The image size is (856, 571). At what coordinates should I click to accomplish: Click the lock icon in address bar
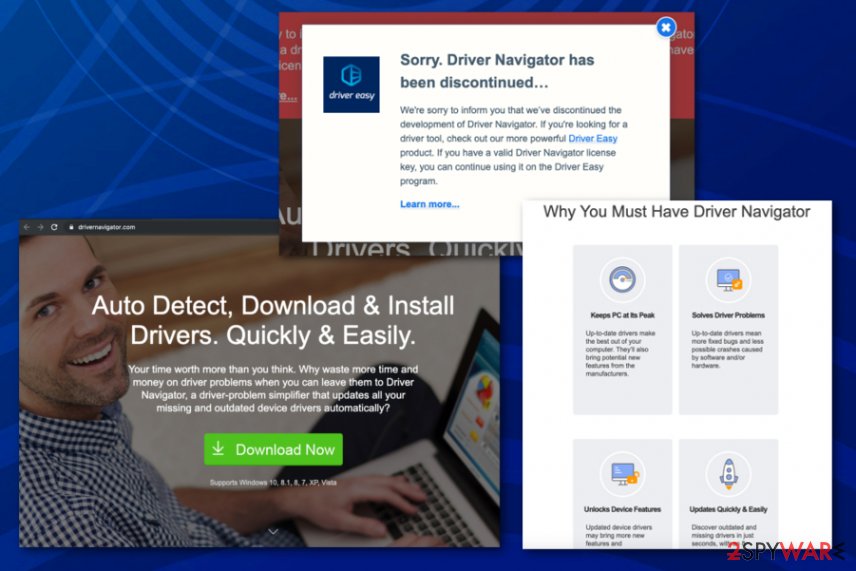tap(71, 227)
